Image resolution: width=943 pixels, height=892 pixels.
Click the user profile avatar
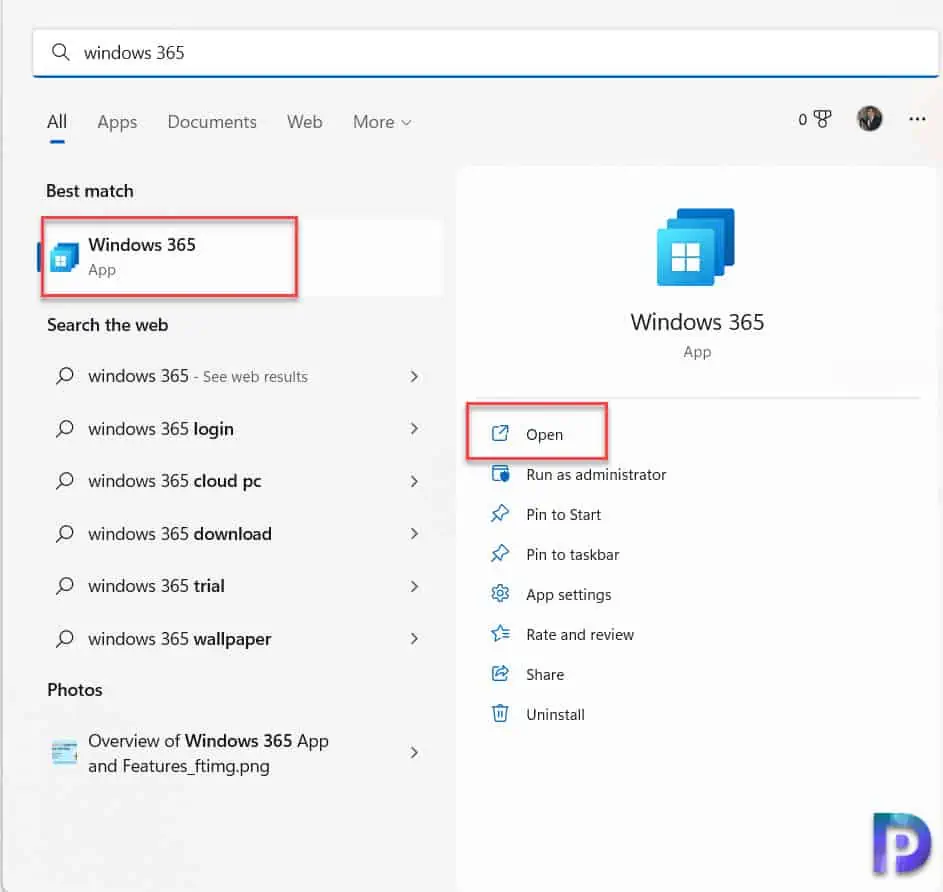point(870,118)
